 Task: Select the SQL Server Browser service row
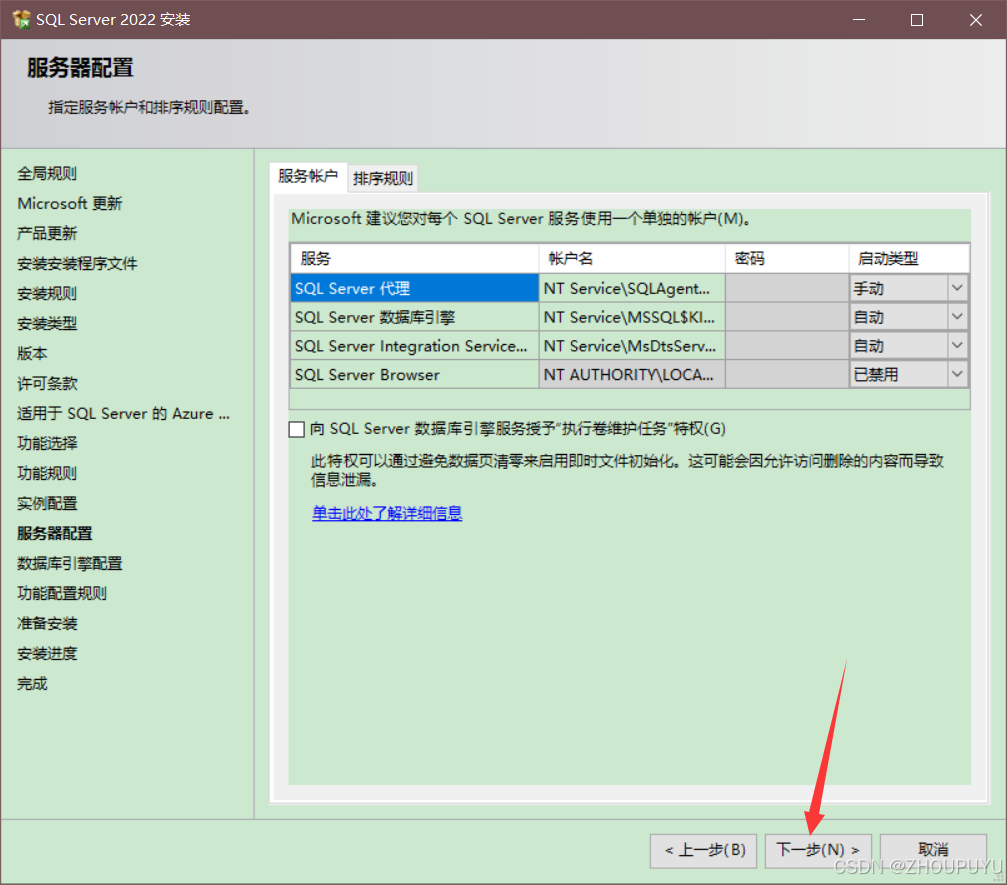[x=414, y=374]
